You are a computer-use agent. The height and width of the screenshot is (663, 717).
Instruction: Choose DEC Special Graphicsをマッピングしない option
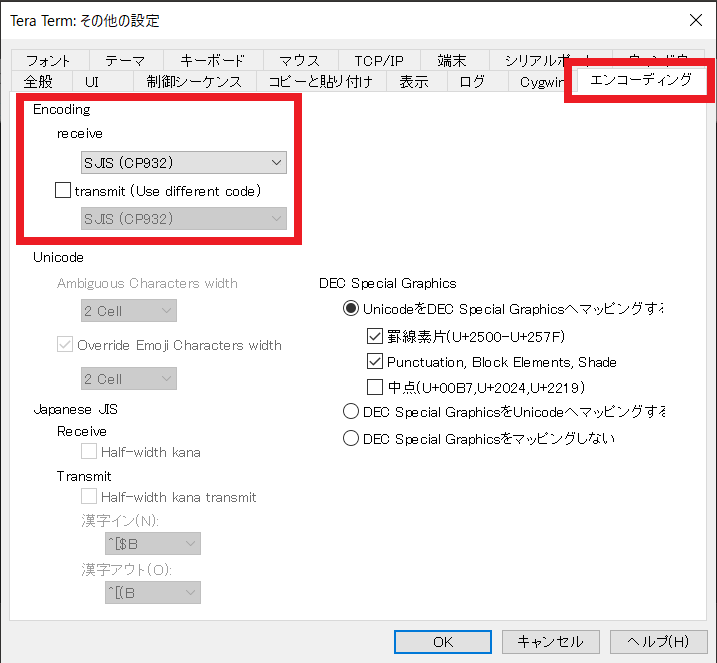pyautogui.click(x=351, y=438)
